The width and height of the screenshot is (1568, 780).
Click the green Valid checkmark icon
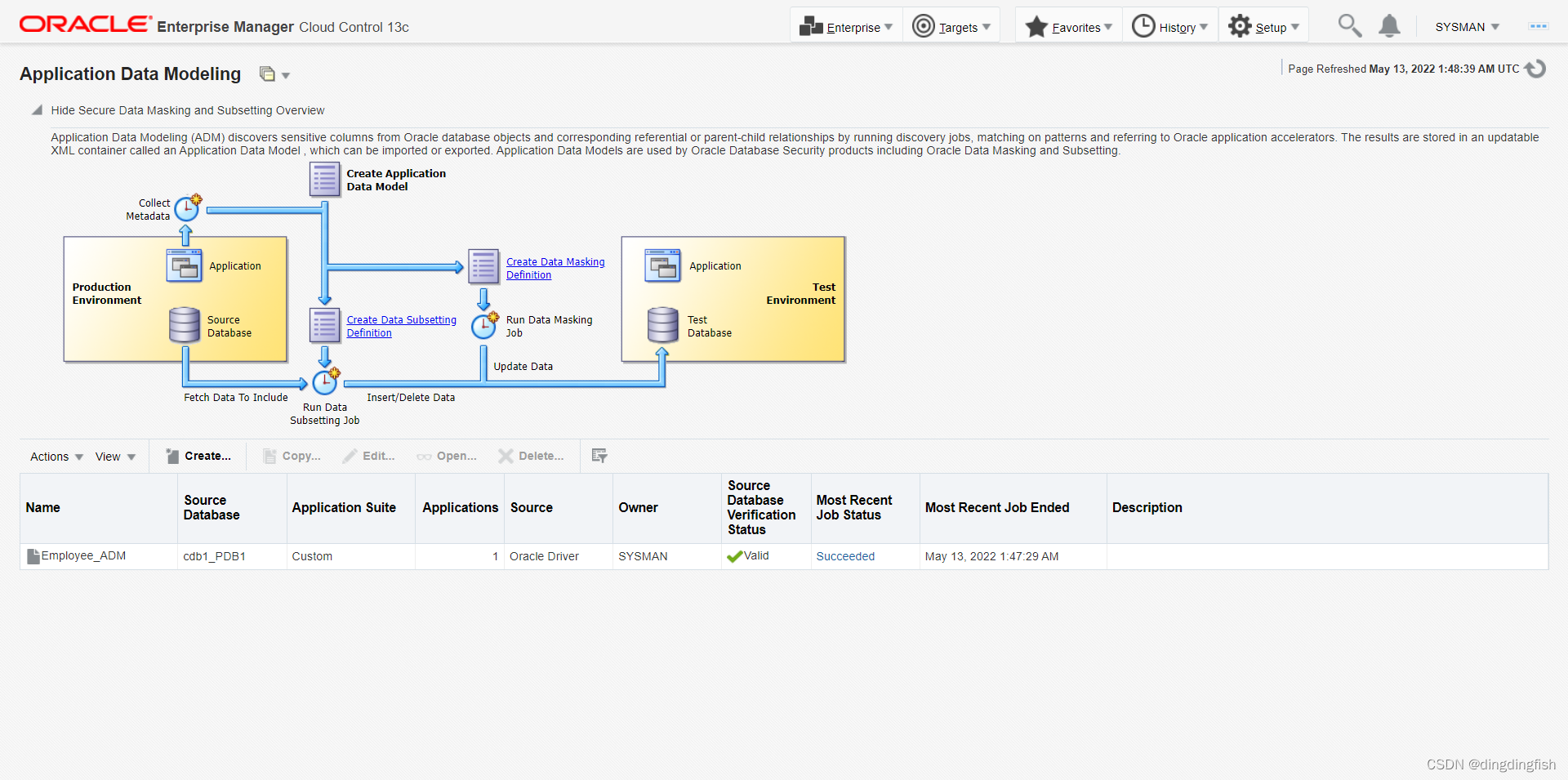[734, 556]
